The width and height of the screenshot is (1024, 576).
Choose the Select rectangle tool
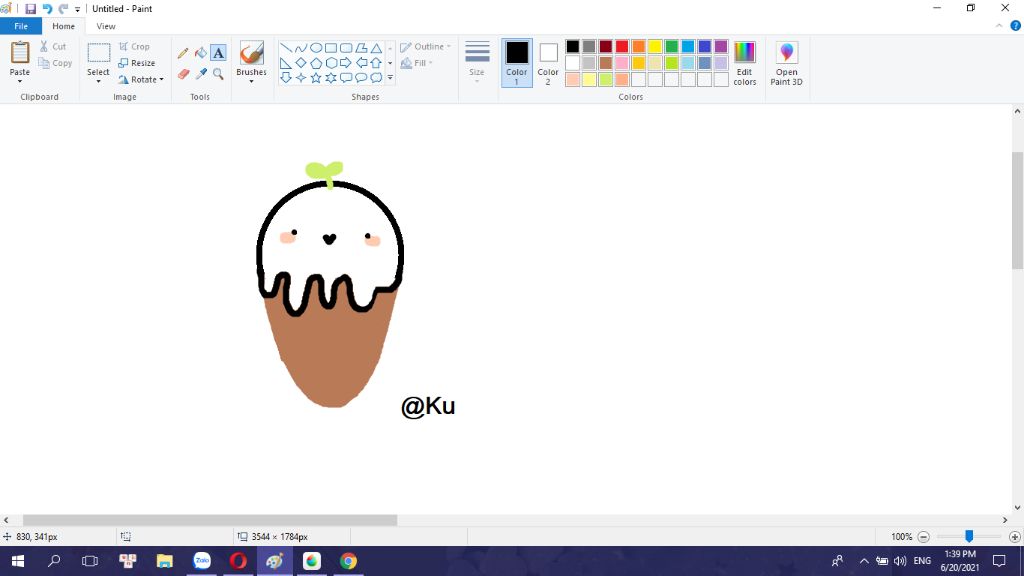99,54
